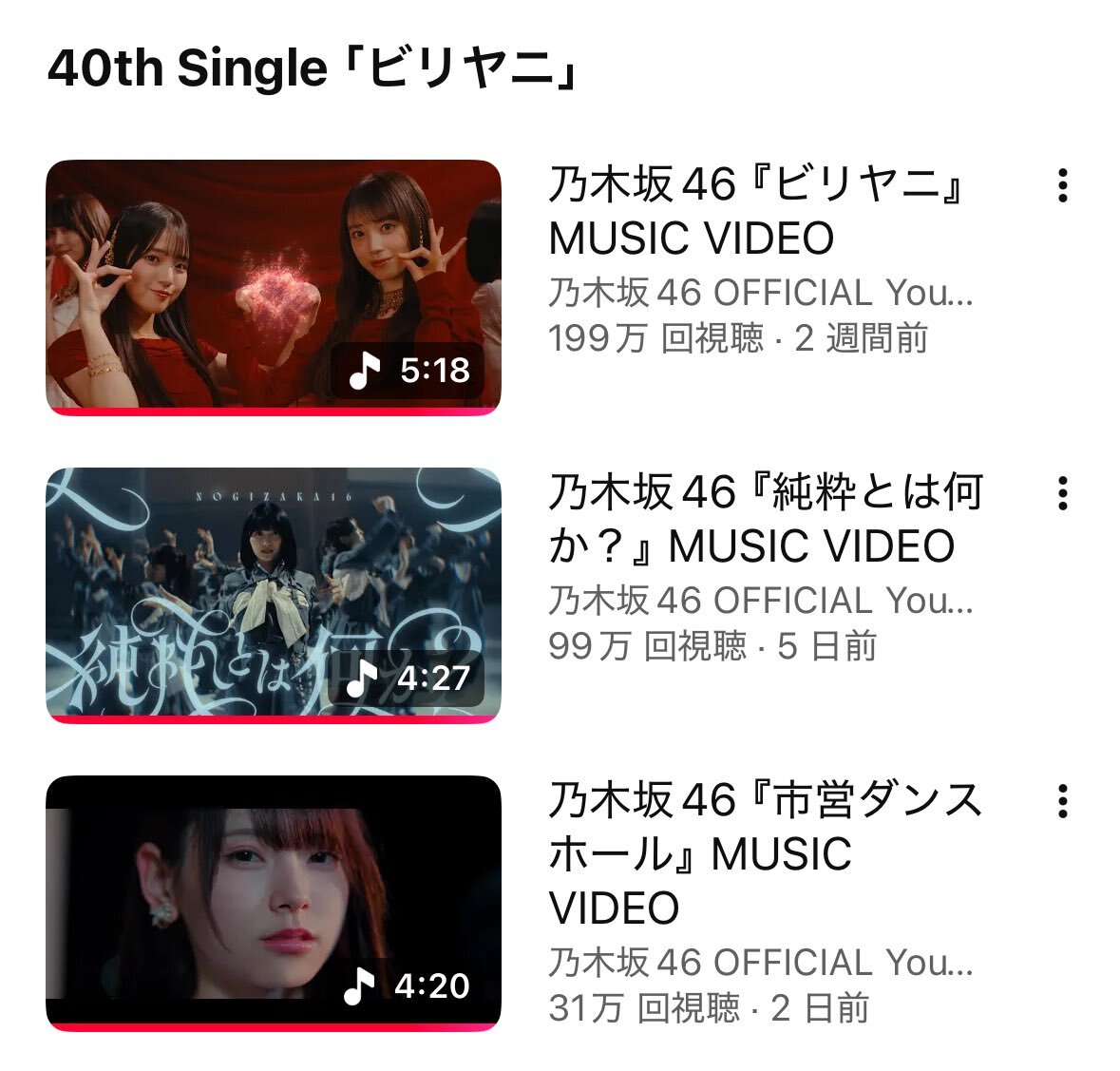Click the music note badge on 4:20 thumbnail
The height and width of the screenshot is (1071, 1120).
click(x=359, y=986)
